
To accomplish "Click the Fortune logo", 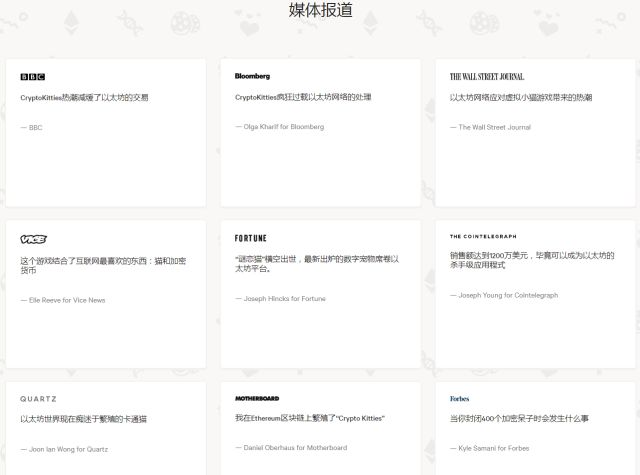I will tap(251, 238).
